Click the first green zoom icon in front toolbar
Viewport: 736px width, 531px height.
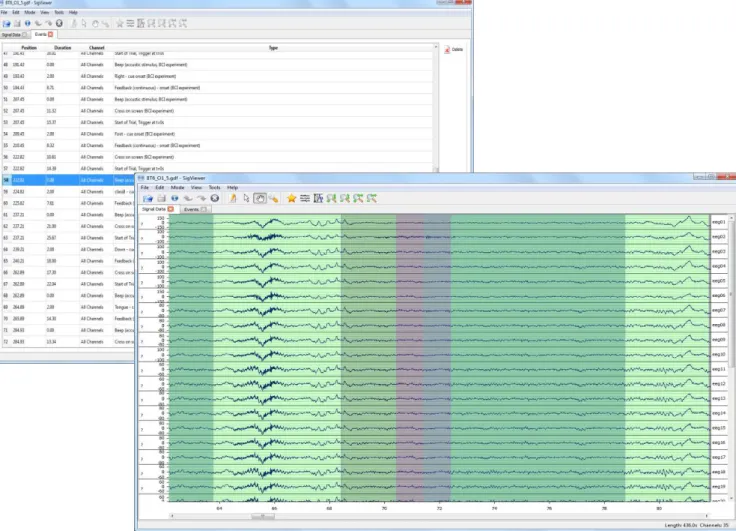point(331,199)
